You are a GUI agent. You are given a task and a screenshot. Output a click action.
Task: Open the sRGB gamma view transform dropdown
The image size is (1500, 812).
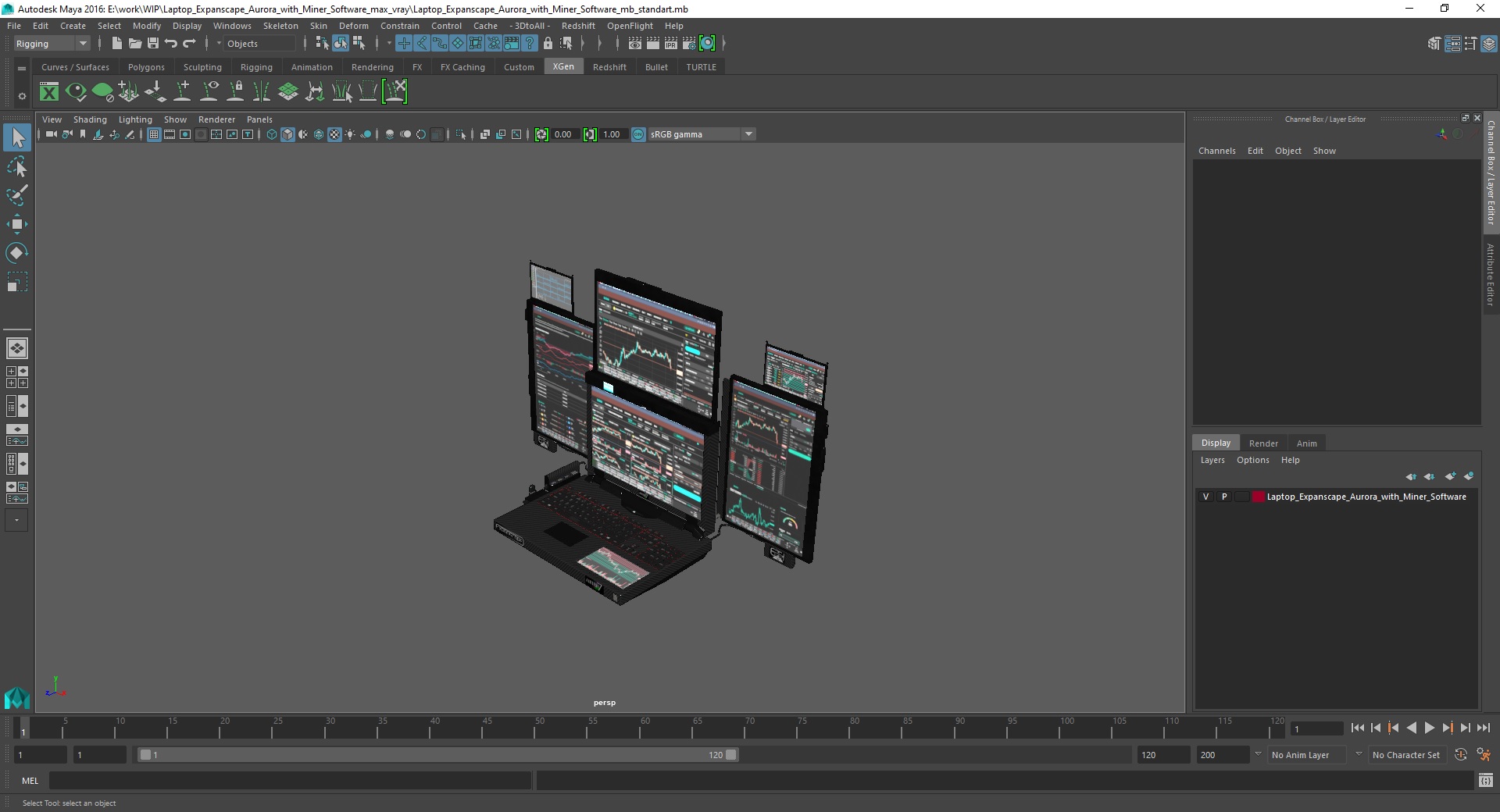[702, 134]
